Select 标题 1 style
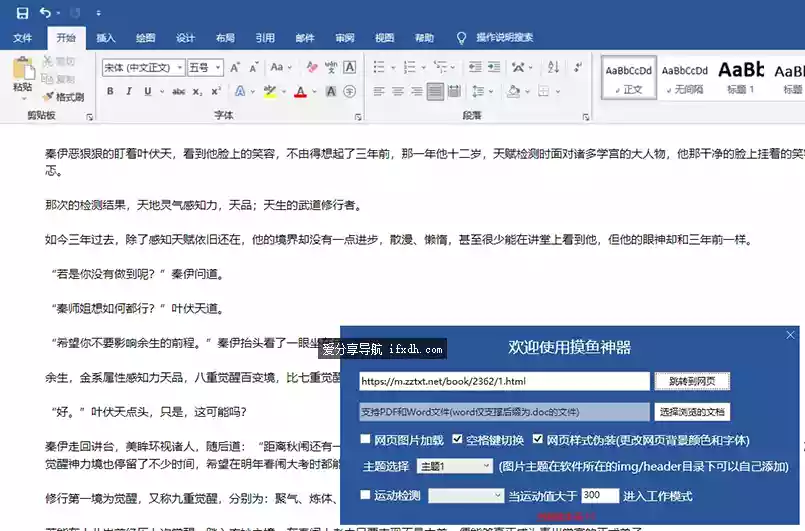This screenshot has height=531, width=805. click(x=740, y=78)
